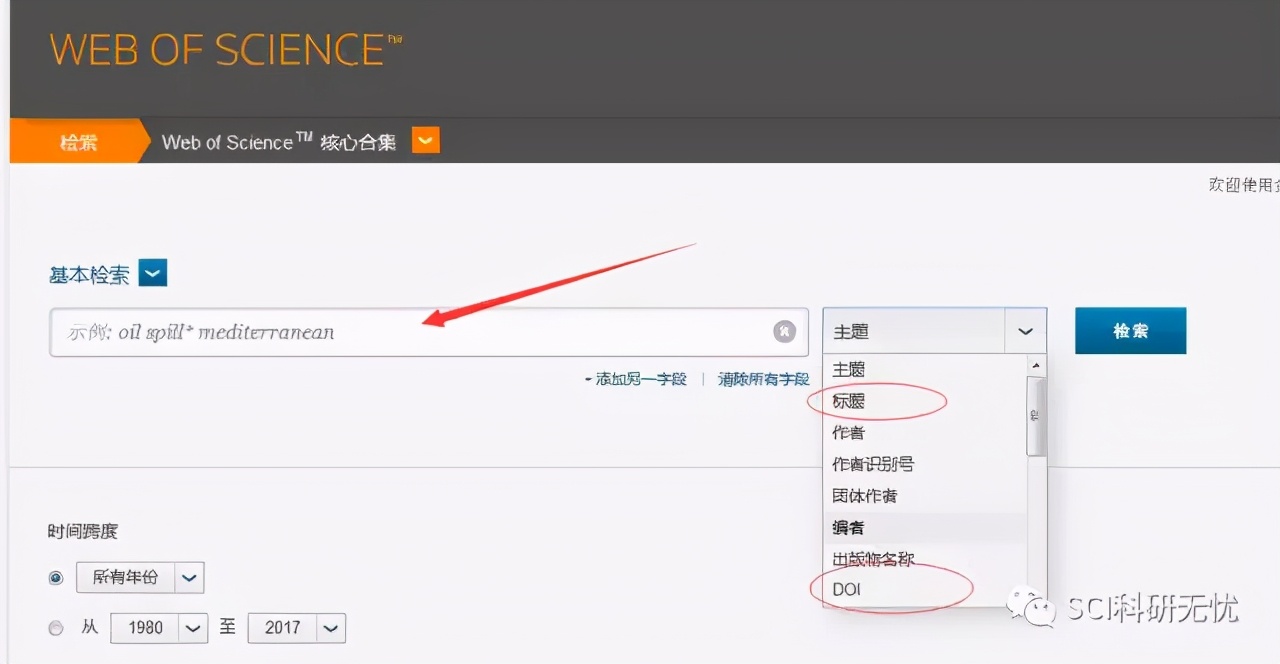This screenshot has width=1280, height=664.
Task: Select the 从 1980 至 2017 radio button
Action: pyautogui.click(x=57, y=628)
